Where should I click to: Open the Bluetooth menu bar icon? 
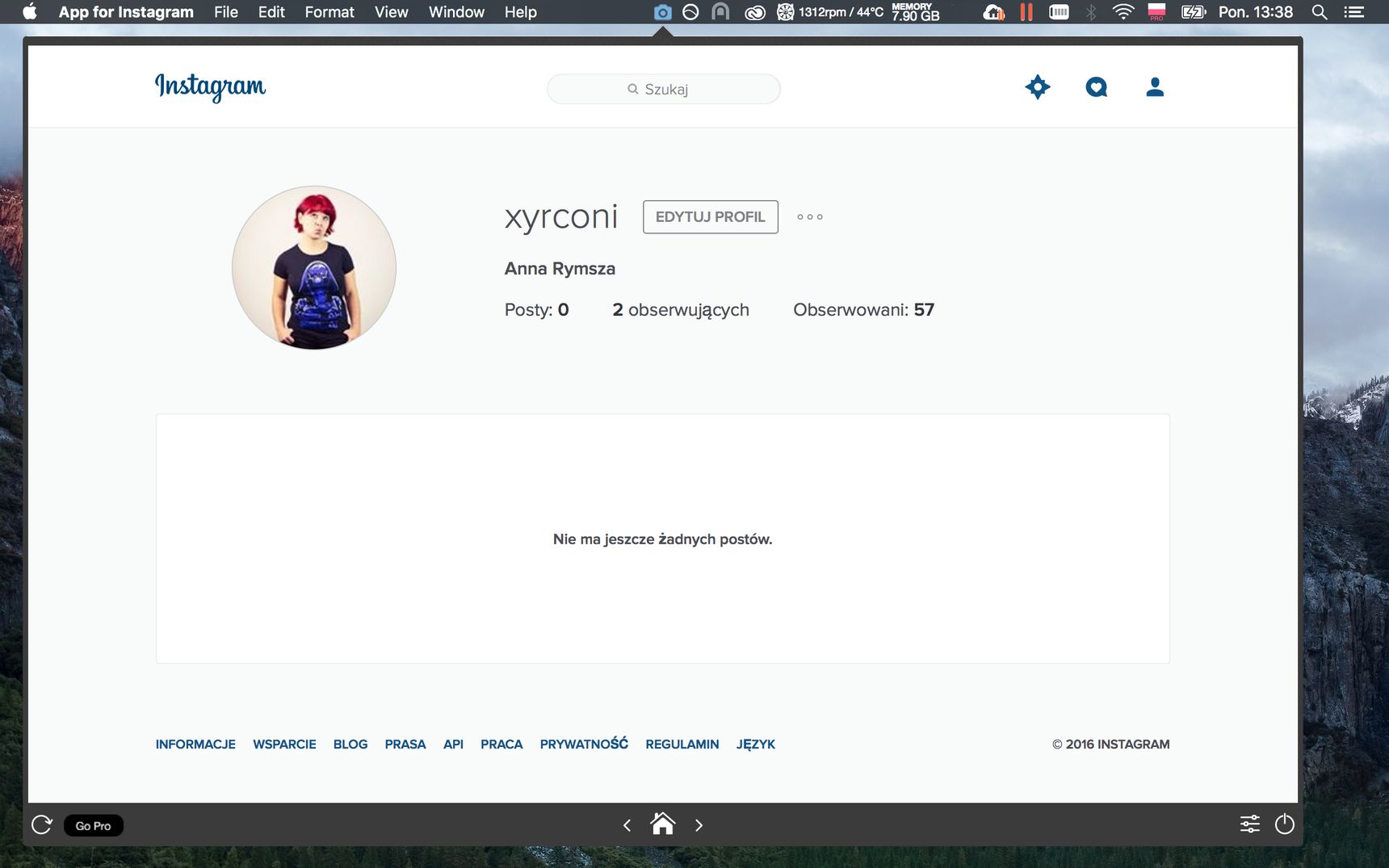point(1091,12)
